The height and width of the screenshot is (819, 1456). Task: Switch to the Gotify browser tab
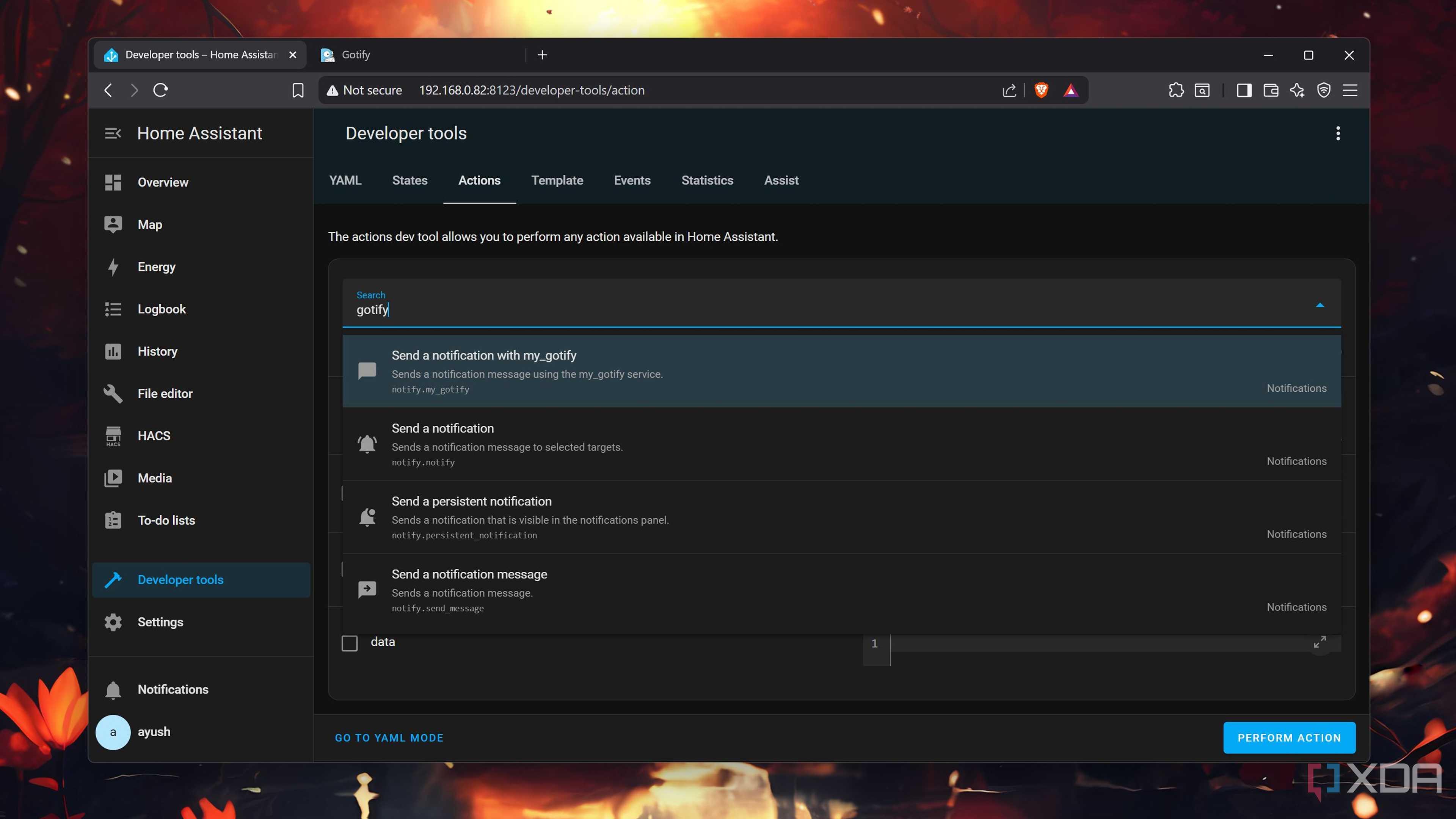click(418, 55)
